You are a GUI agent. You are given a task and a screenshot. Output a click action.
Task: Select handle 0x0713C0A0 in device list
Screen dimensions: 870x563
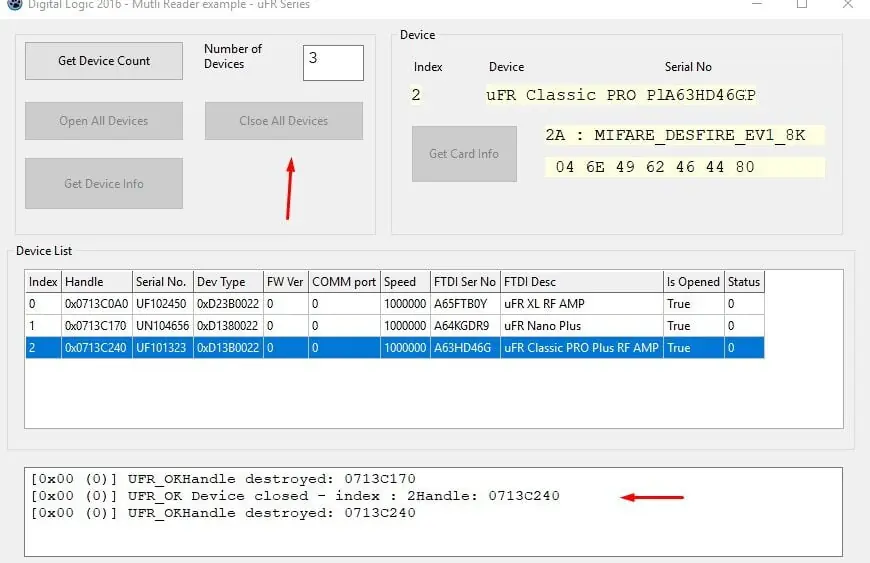click(97, 304)
